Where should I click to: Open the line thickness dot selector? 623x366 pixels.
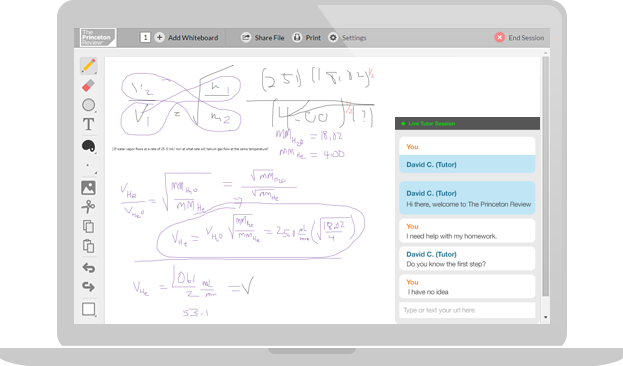tap(88, 166)
